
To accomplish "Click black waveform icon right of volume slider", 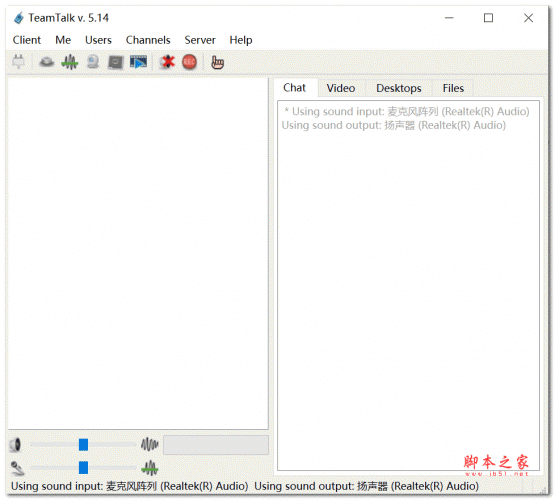I will [150, 444].
